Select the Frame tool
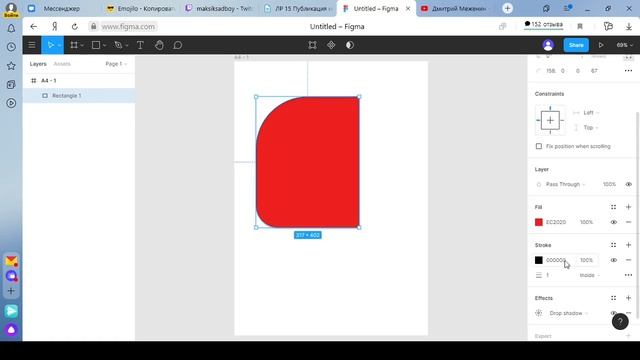640x360 pixels. (74, 45)
